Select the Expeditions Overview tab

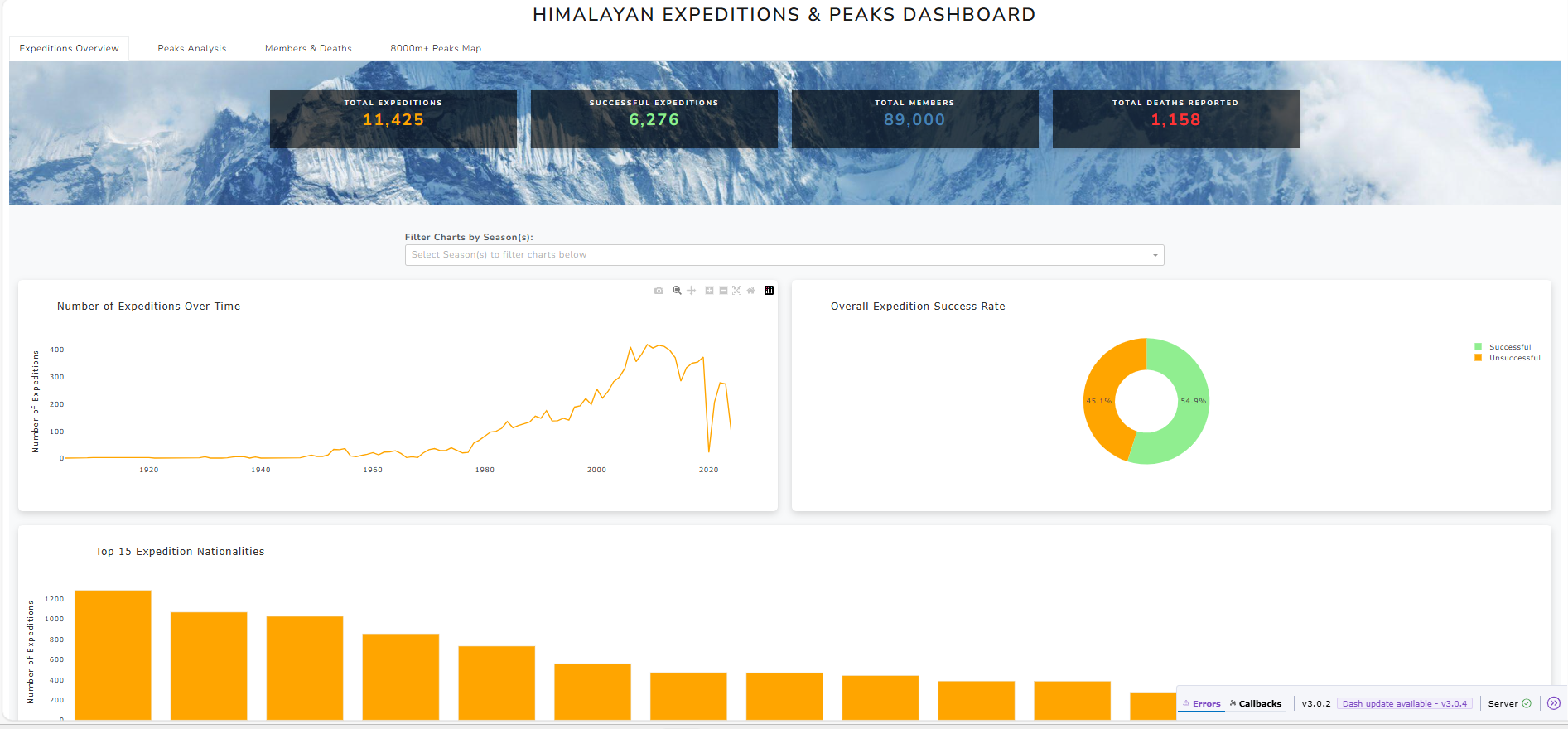coord(69,48)
